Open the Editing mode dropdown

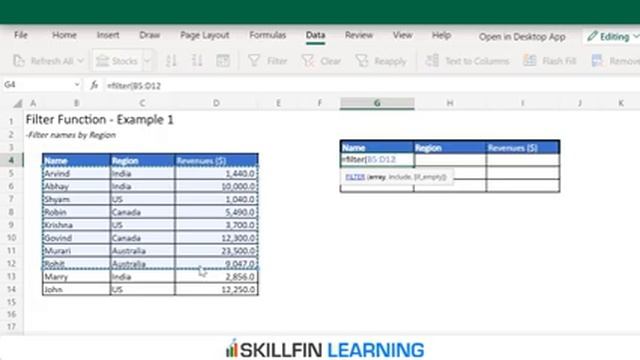click(x=613, y=37)
